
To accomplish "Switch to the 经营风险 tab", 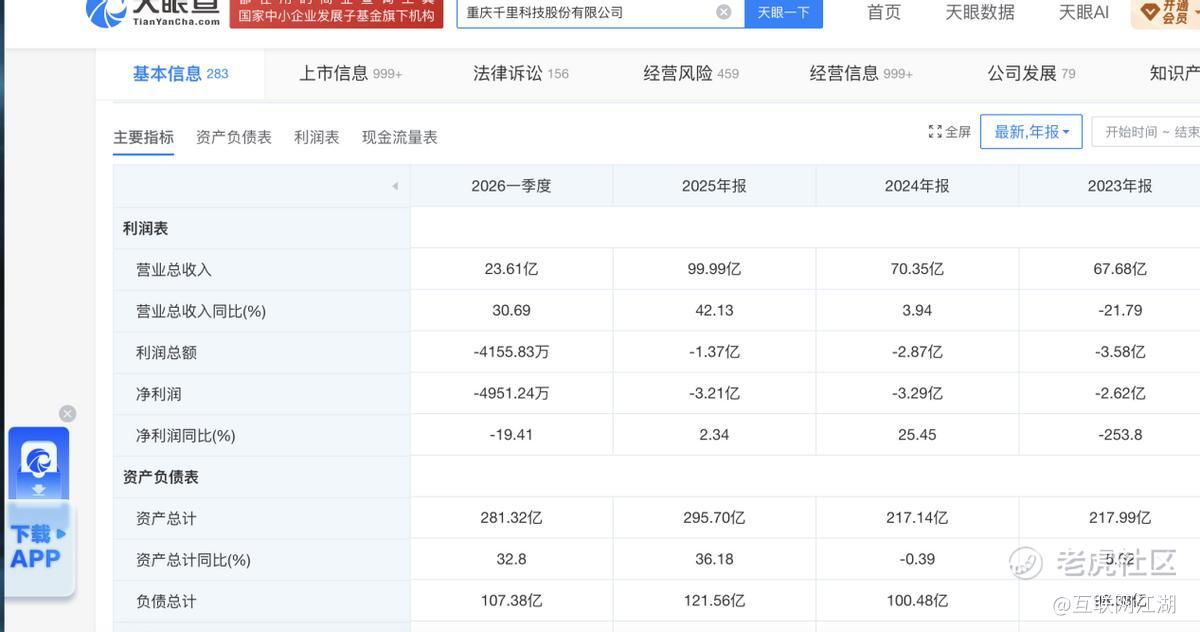I will tap(691, 73).
